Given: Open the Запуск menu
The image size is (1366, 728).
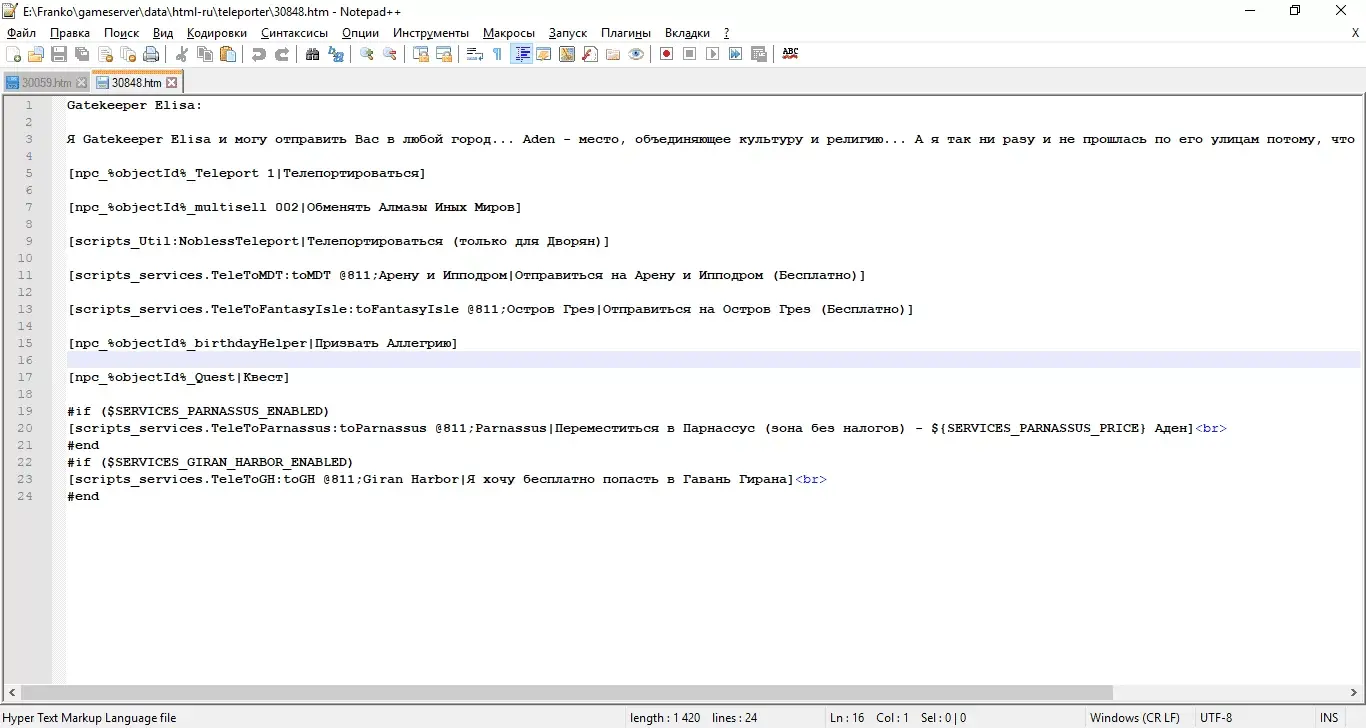Looking at the screenshot, I should [568, 33].
